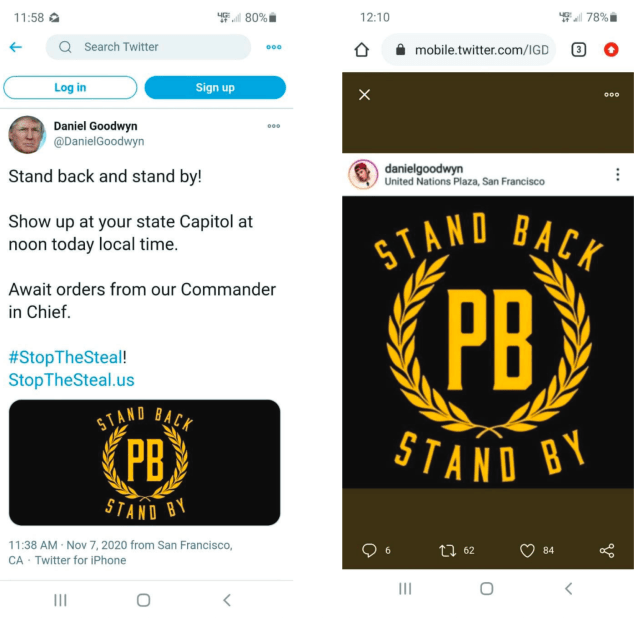Close the image viewer with the X
The height and width of the screenshot is (618, 641).
[x=364, y=95]
